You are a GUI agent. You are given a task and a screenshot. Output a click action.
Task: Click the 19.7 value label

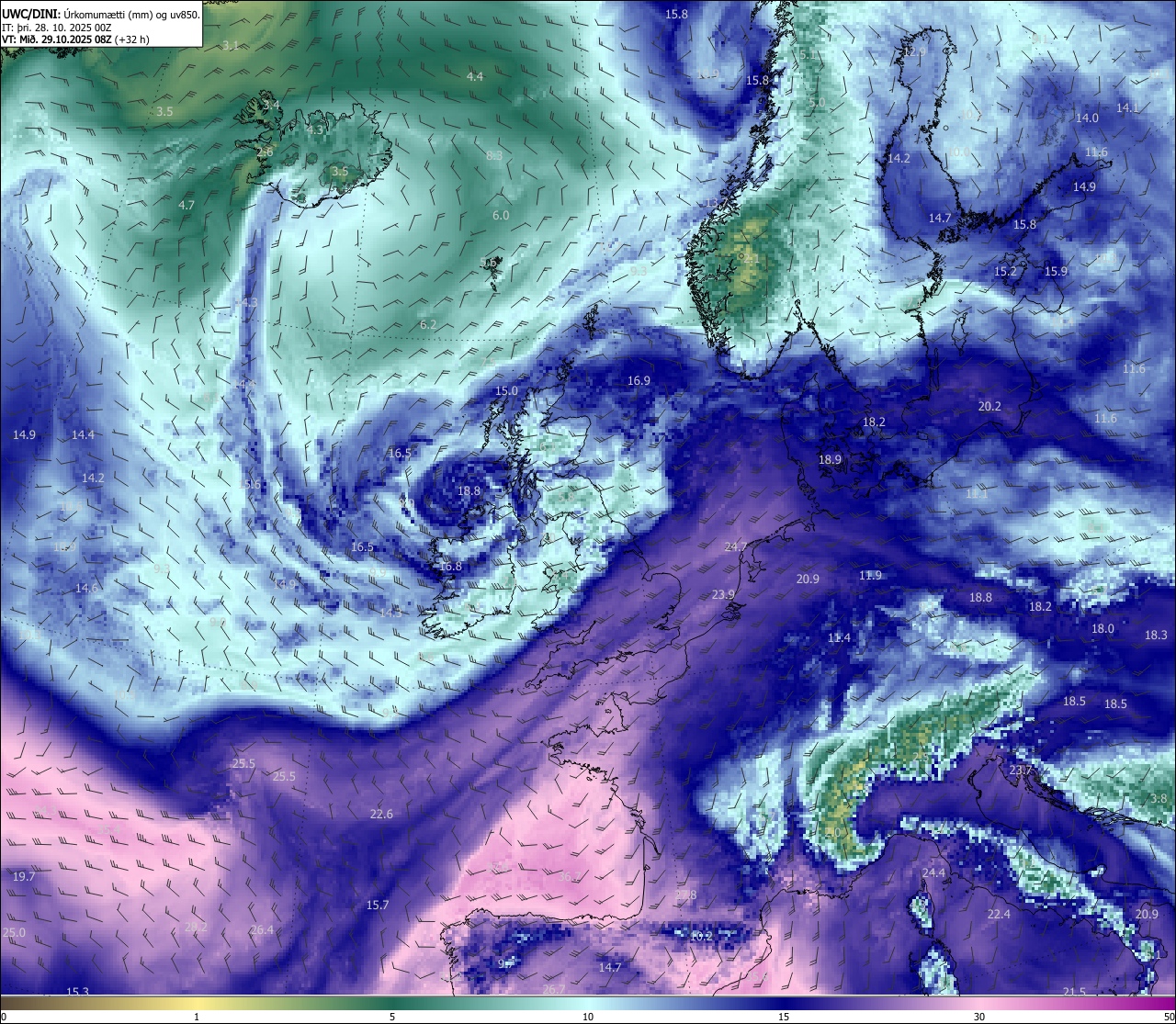coord(24,876)
